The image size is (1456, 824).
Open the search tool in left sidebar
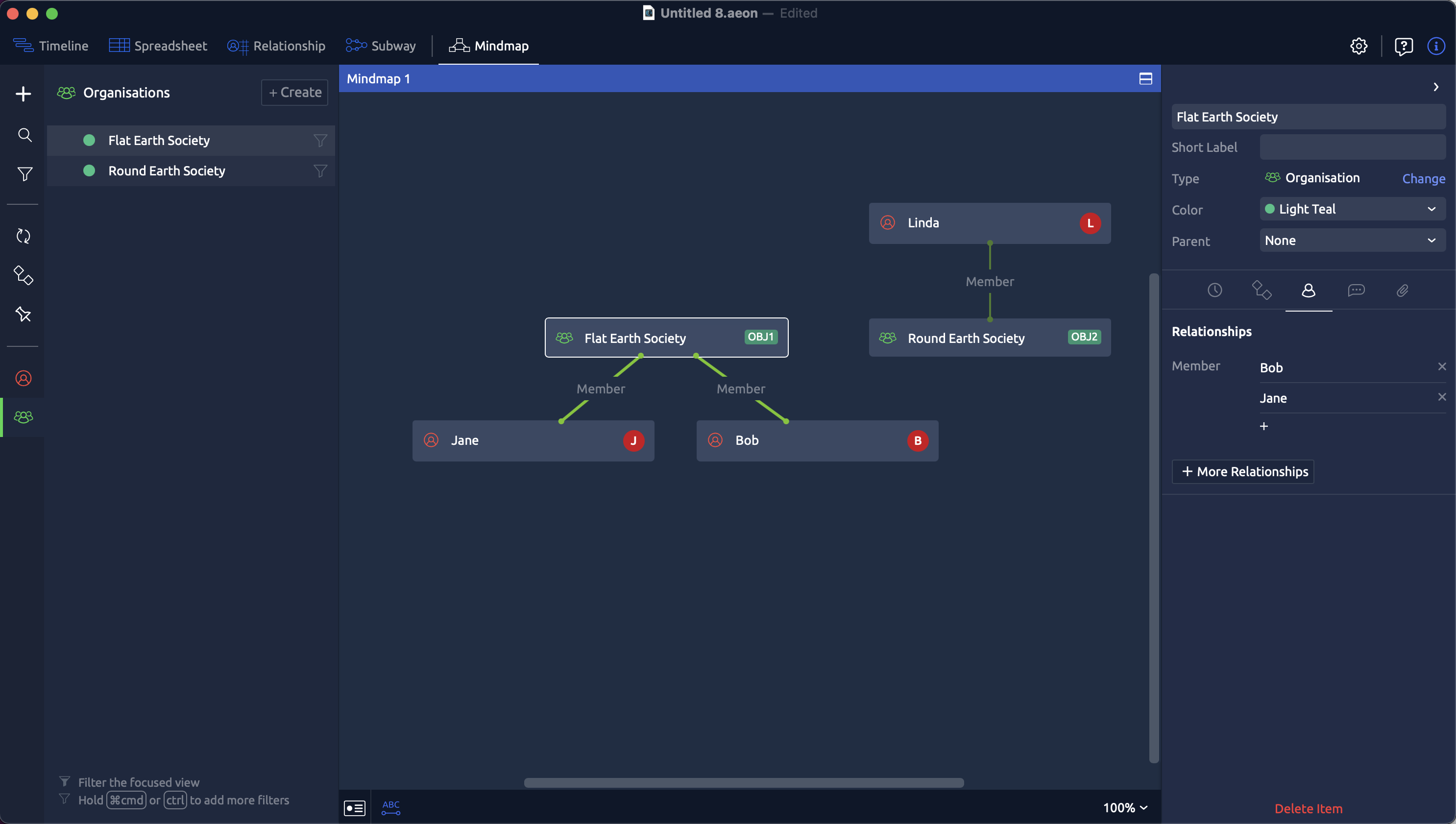pos(24,135)
